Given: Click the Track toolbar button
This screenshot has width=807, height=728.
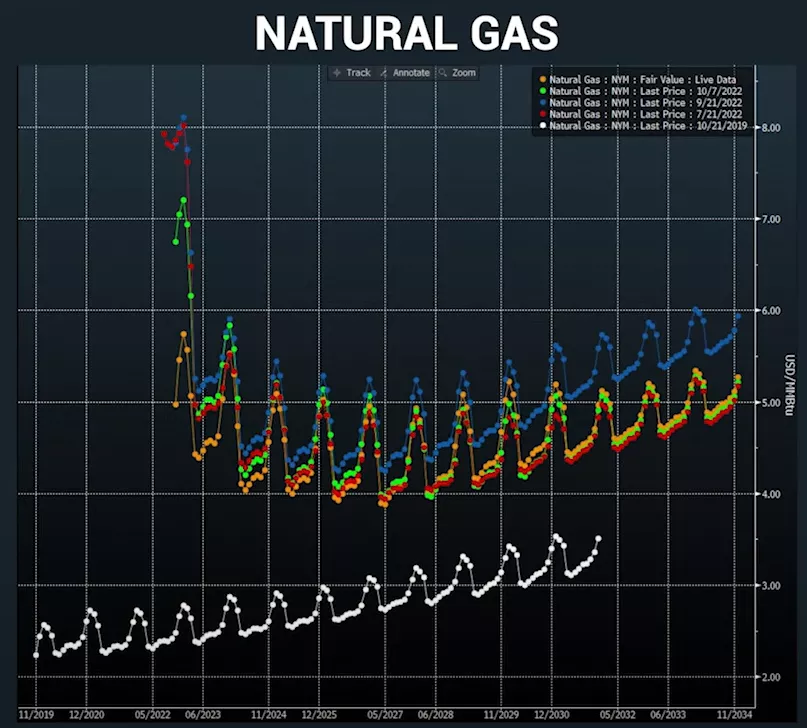Looking at the screenshot, I should click(x=353, y=73).
